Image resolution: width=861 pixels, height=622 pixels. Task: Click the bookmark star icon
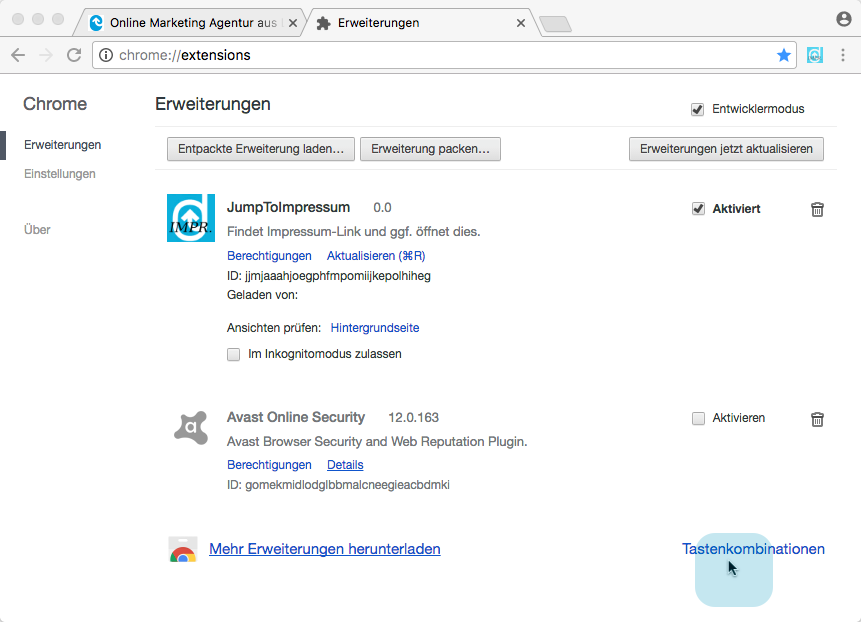tap(784, 55)
